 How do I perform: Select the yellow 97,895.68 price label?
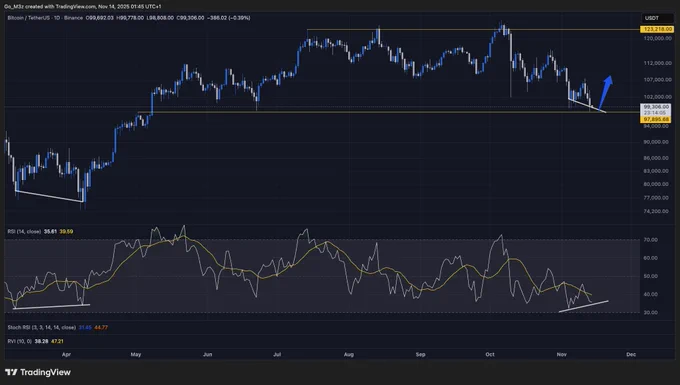(657, 119)
